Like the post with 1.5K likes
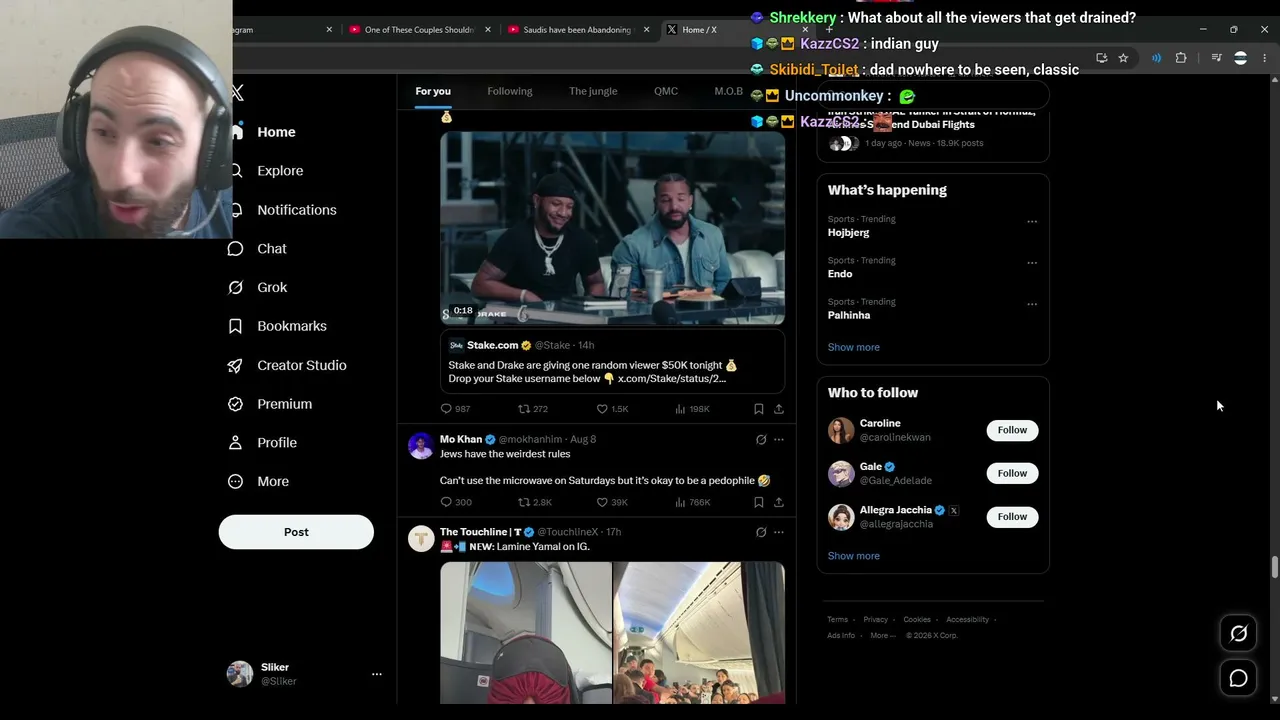Viewport: 1280px width, 720px height. point(612,409)
